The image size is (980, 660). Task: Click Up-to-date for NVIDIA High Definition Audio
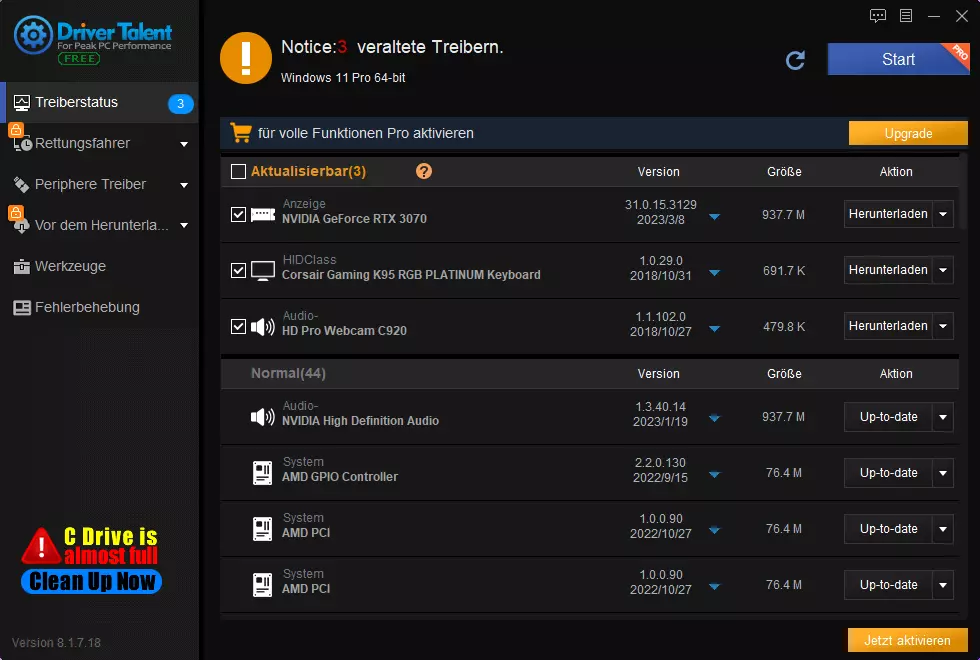888,417
